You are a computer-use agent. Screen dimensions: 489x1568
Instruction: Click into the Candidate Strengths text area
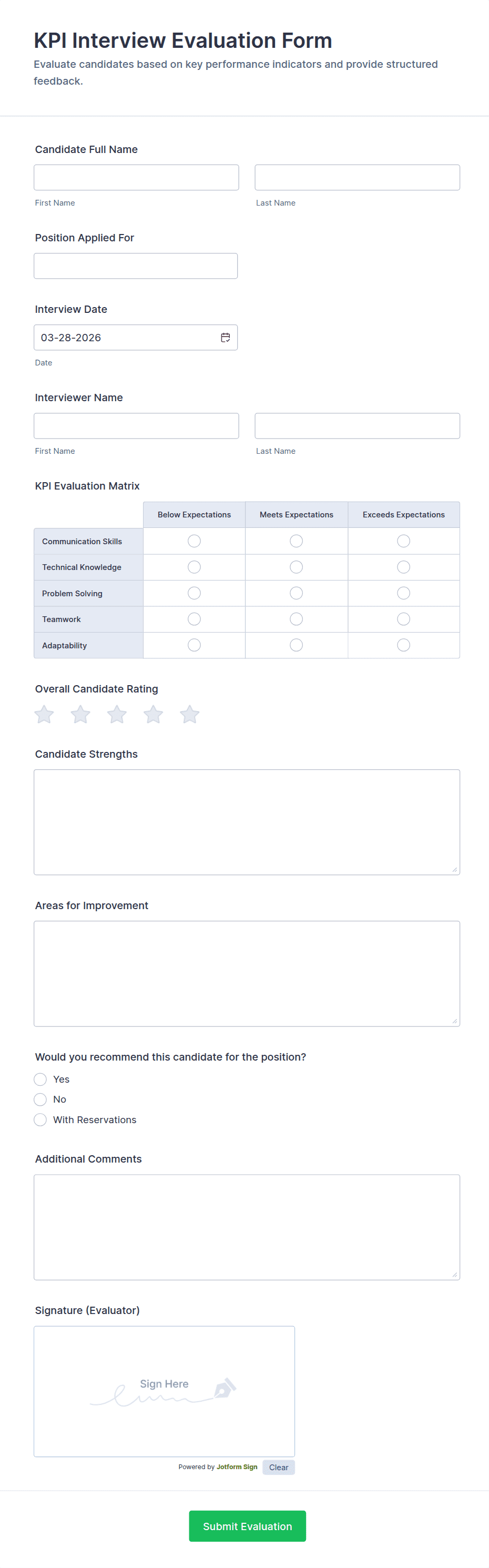[247, 822]
